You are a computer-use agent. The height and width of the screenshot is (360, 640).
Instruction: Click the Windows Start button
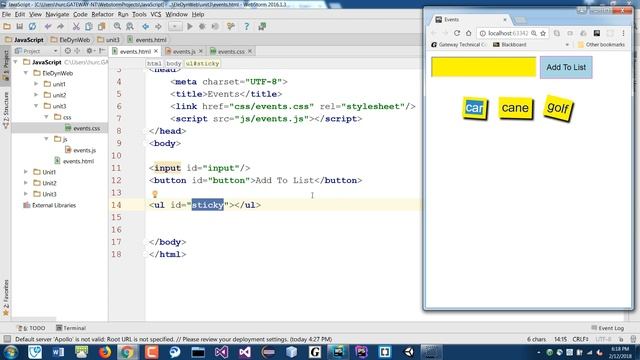11,352
